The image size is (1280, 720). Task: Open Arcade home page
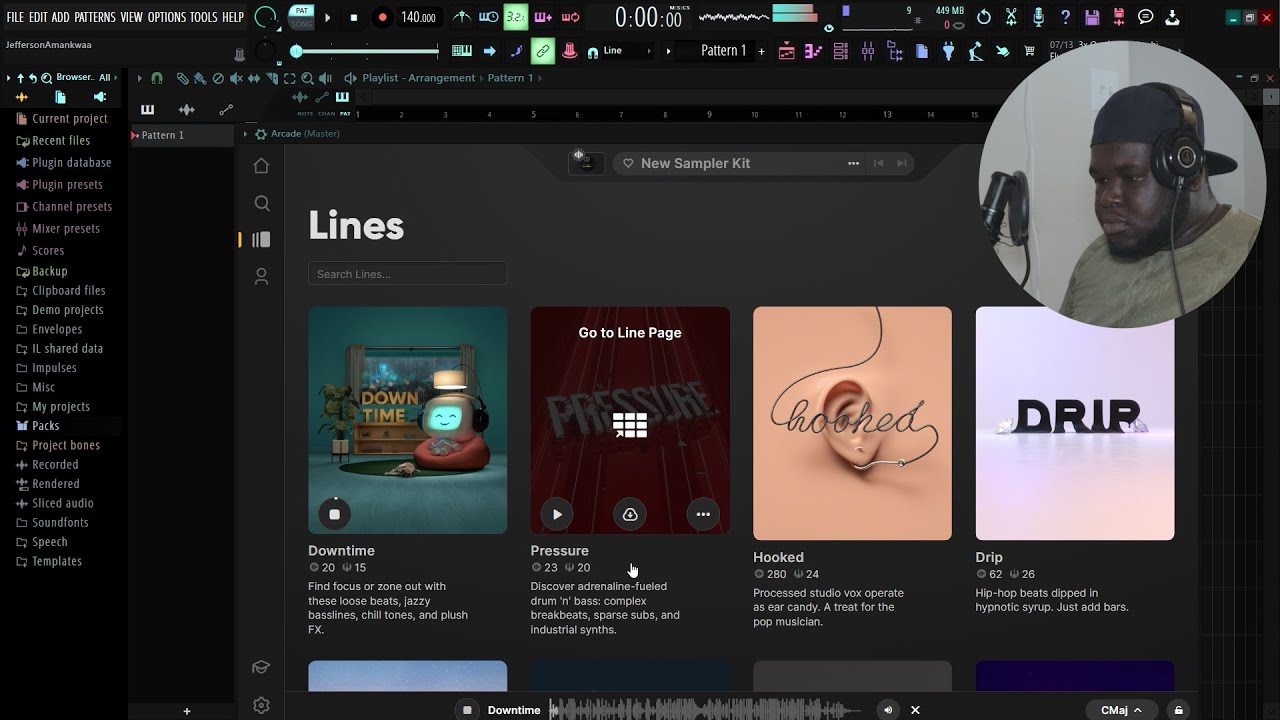[261, 166]
